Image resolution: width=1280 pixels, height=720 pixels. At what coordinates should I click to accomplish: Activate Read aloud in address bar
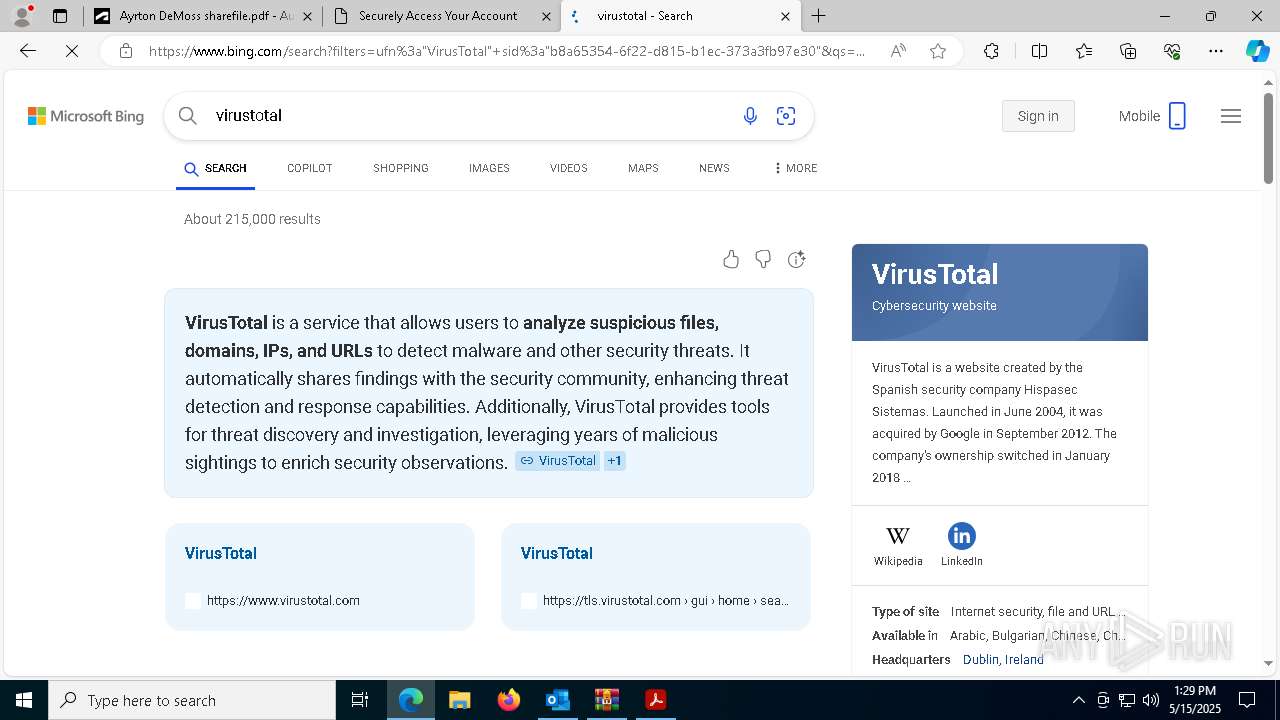click(x=898, y=51)
